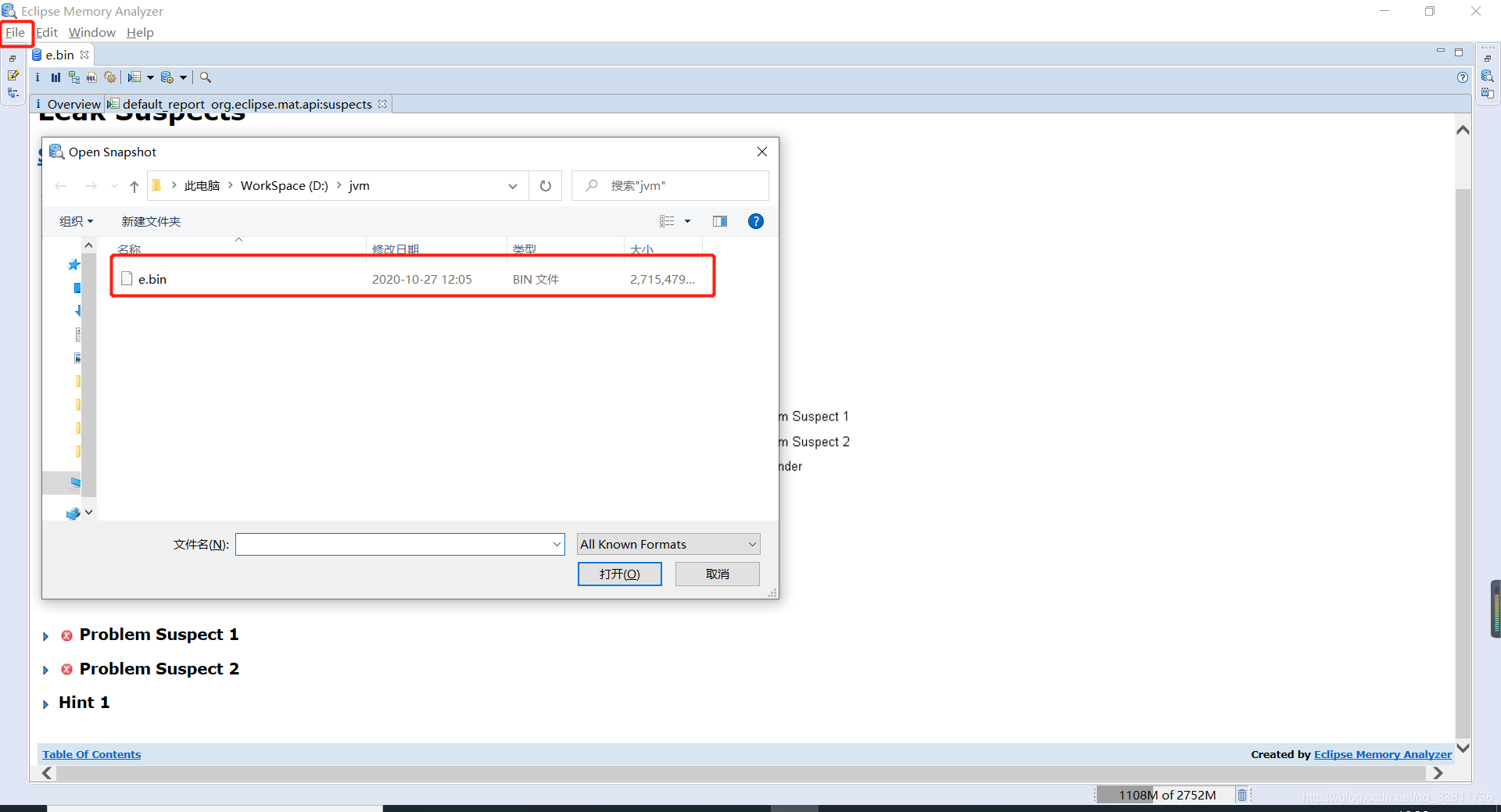Open the report icon's dropdown arrow in toolbar
Screen dimensions: 1501x812
[150, 77]
